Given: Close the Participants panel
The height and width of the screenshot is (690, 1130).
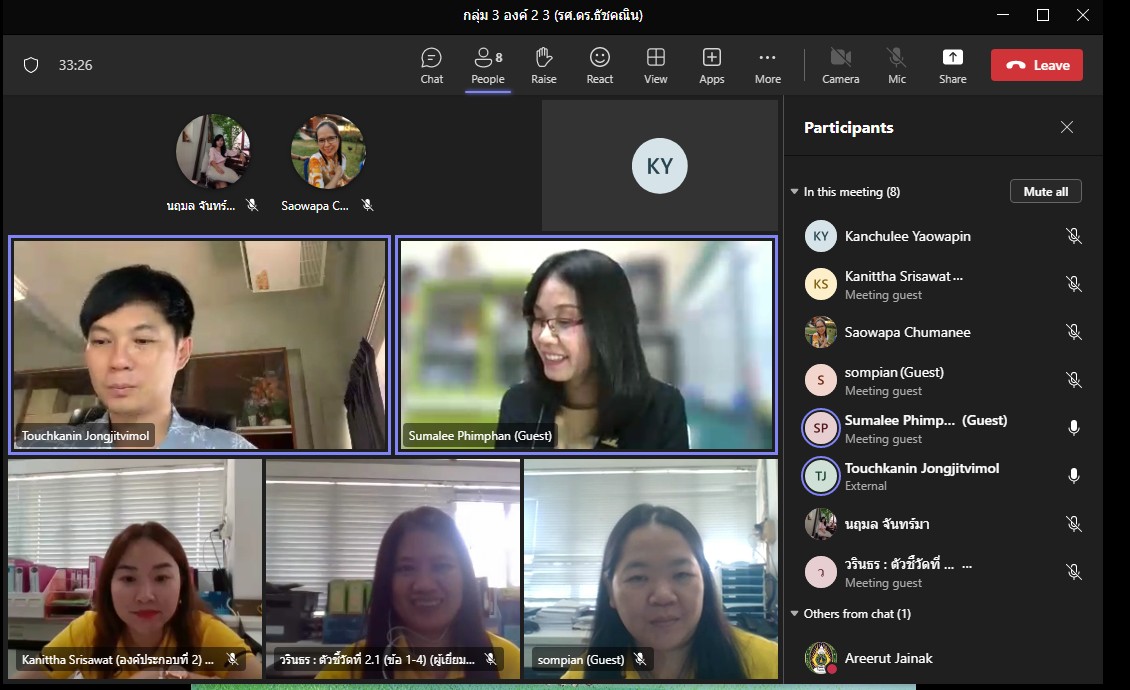Looking at the screenshot, I should (x=1067, y=127).
